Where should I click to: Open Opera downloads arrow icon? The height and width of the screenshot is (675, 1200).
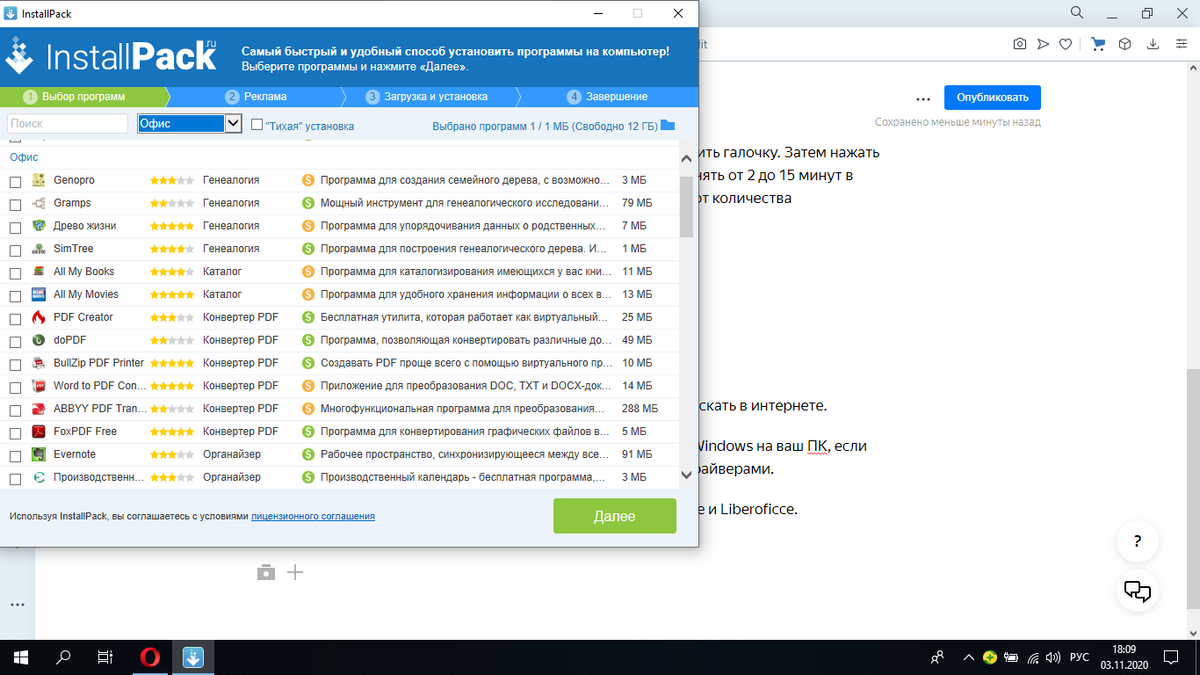(1153, 44)
